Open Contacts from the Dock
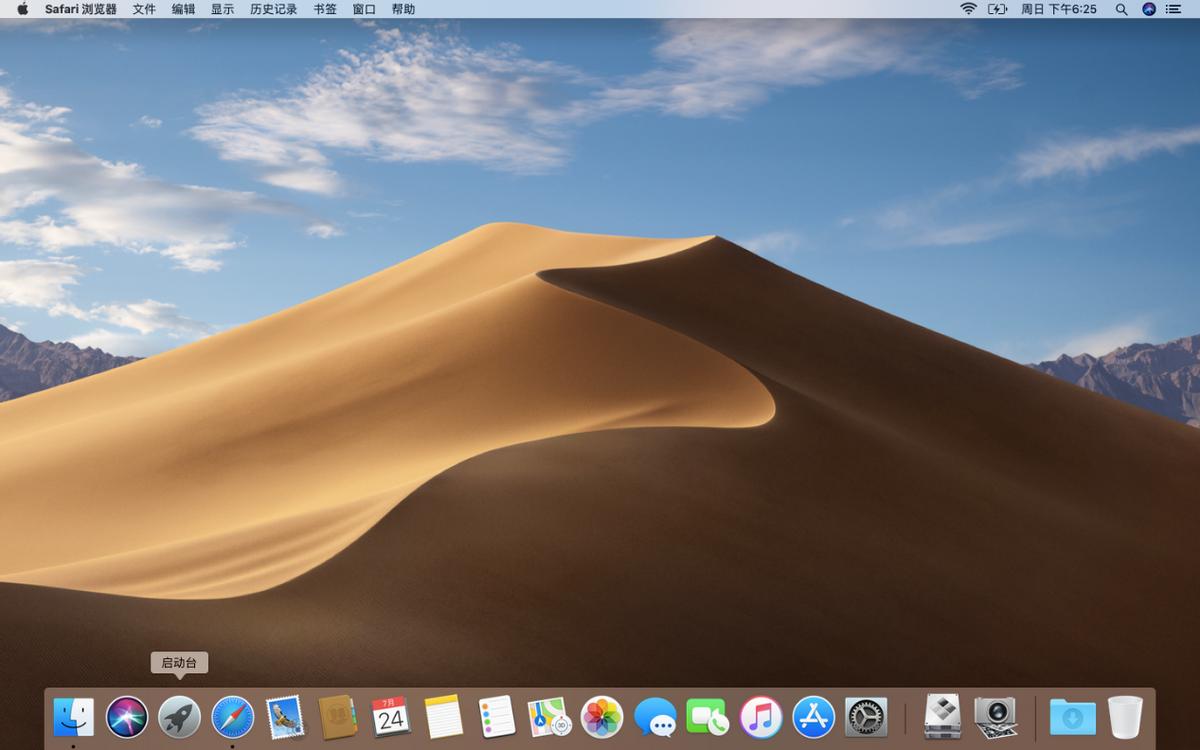This screenshot has width=1200, height=750. [338, 717]
